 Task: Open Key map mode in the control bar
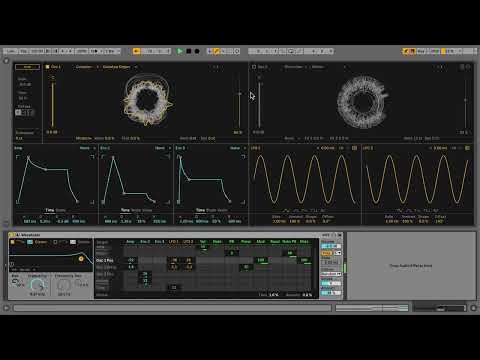tap(421, 51)
